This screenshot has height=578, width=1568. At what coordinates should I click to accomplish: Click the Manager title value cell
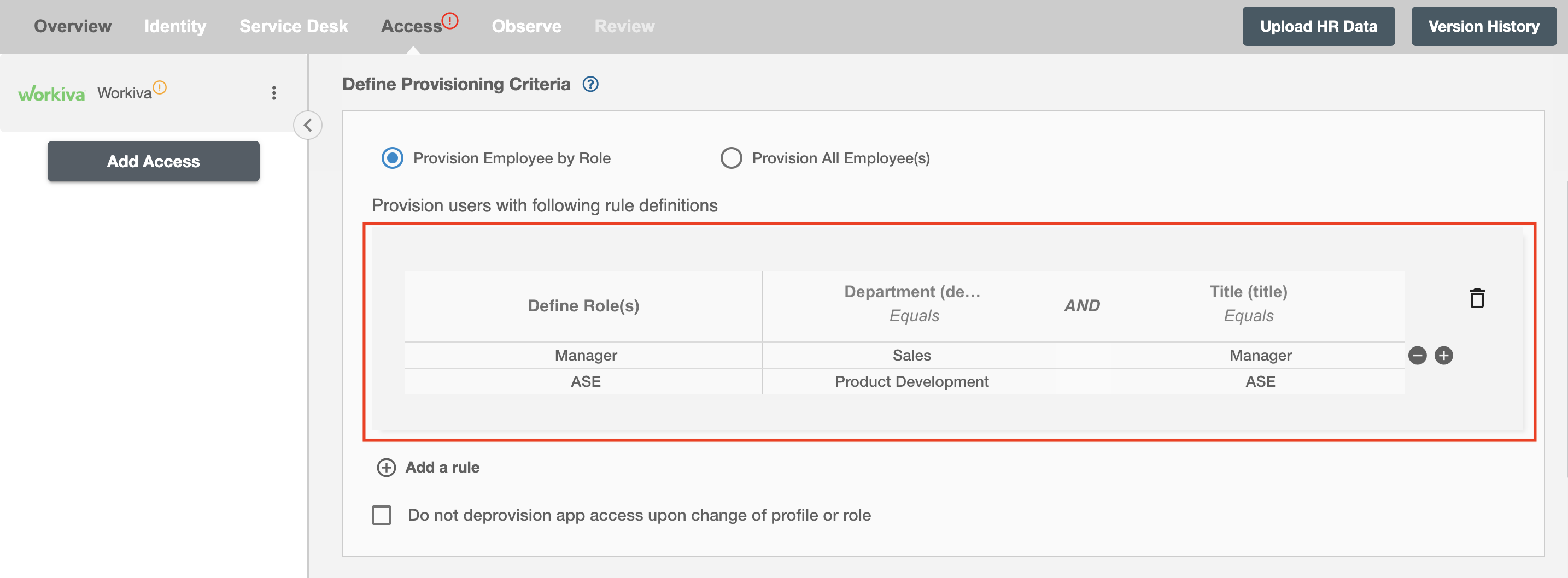[1260, 355]
